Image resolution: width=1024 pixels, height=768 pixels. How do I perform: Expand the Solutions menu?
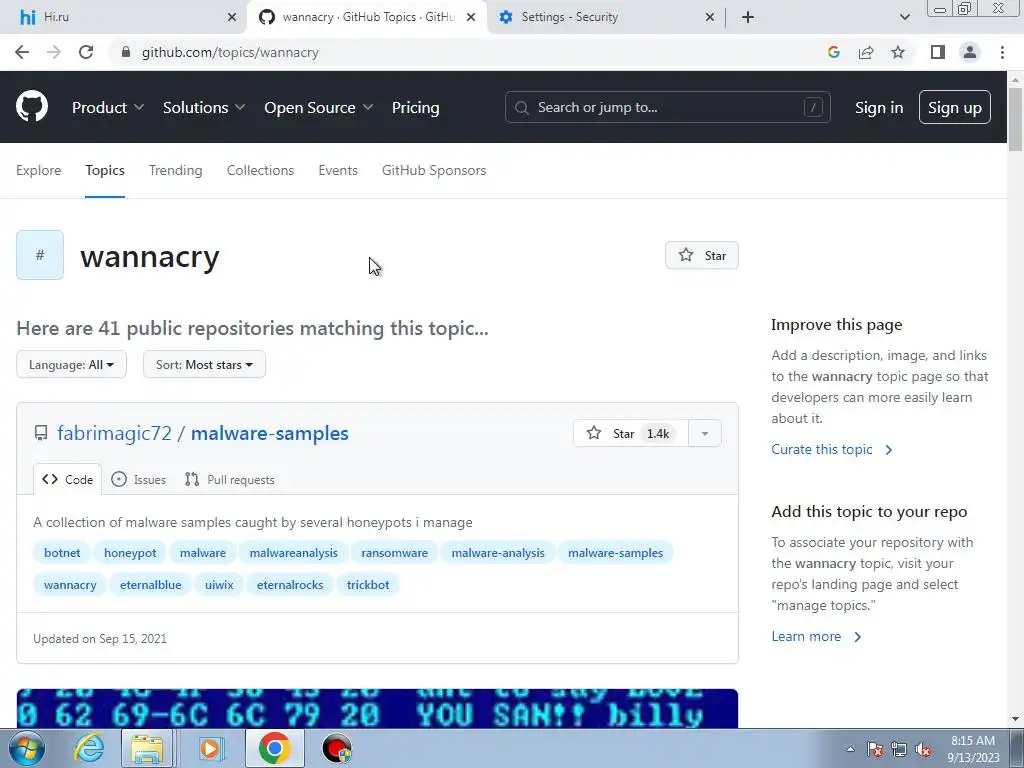point(204,107)
